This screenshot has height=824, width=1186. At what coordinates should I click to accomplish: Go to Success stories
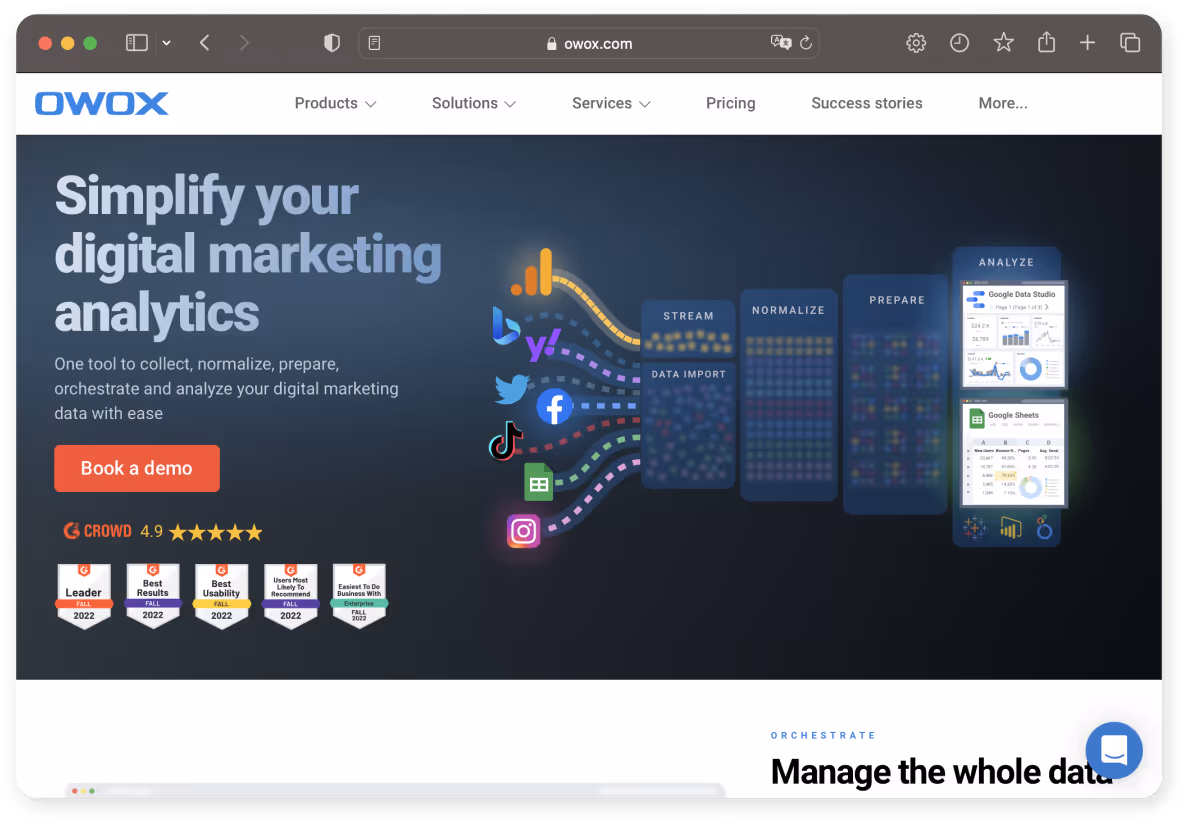click(x=866, y=103)
